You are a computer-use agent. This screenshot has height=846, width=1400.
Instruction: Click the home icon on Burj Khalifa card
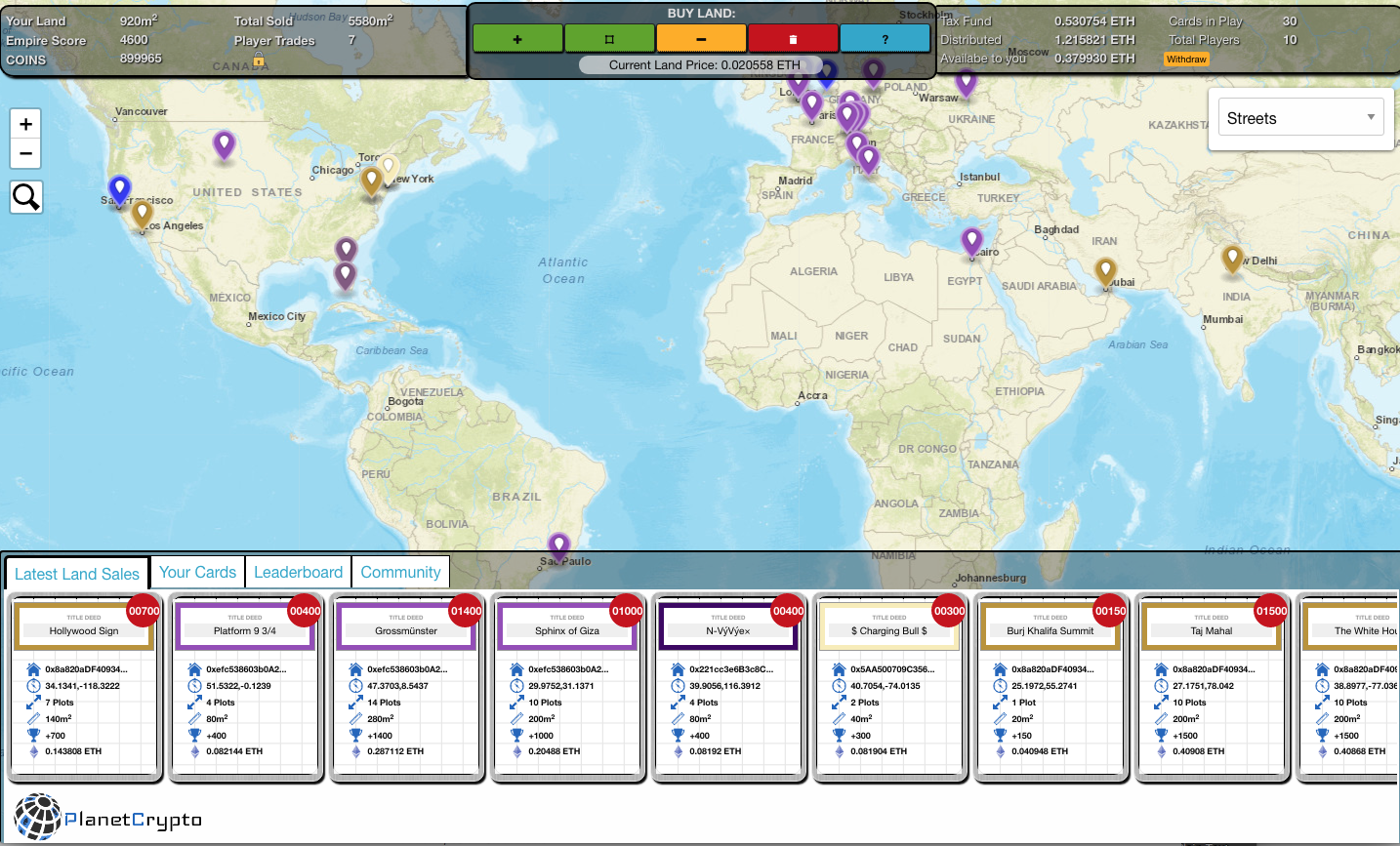[1000, 669]
